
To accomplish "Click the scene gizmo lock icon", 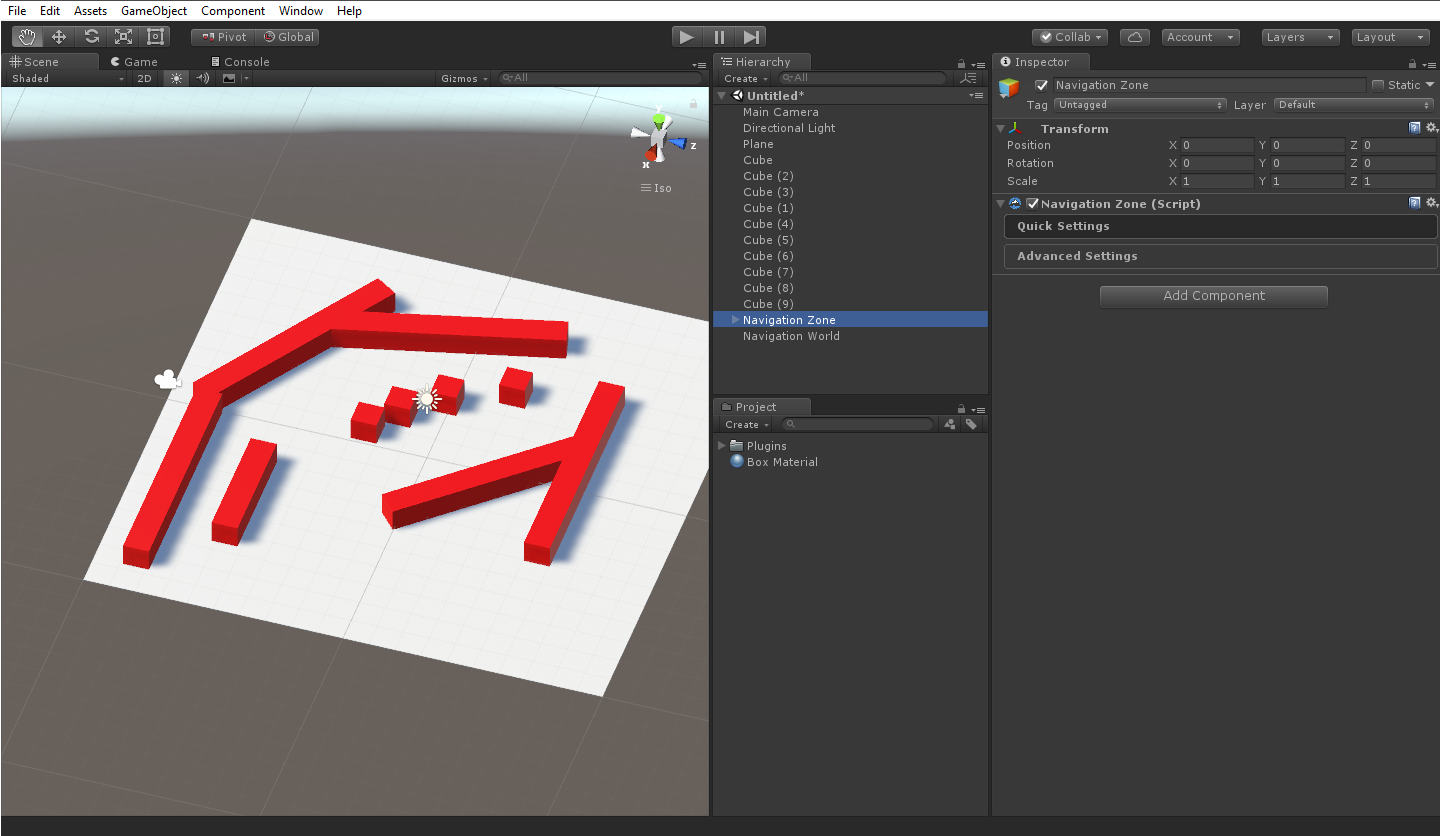I will tap(694, 102).
